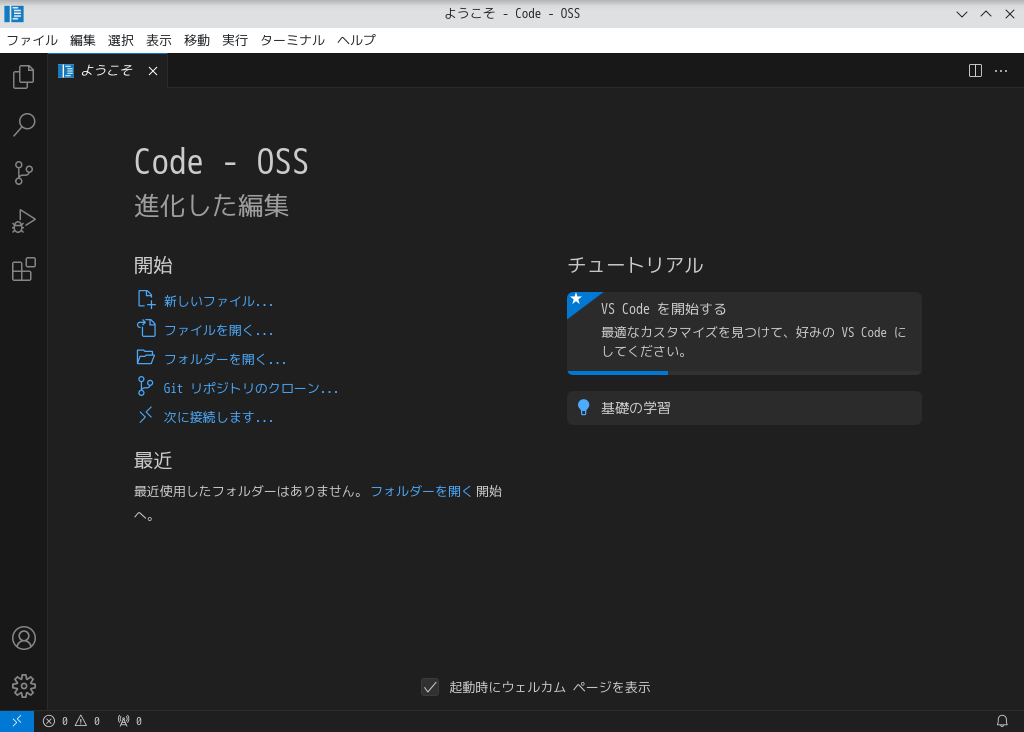Open notifications bell in status bar
Screen dimensions: 1024x732
tap(1002, 721)
